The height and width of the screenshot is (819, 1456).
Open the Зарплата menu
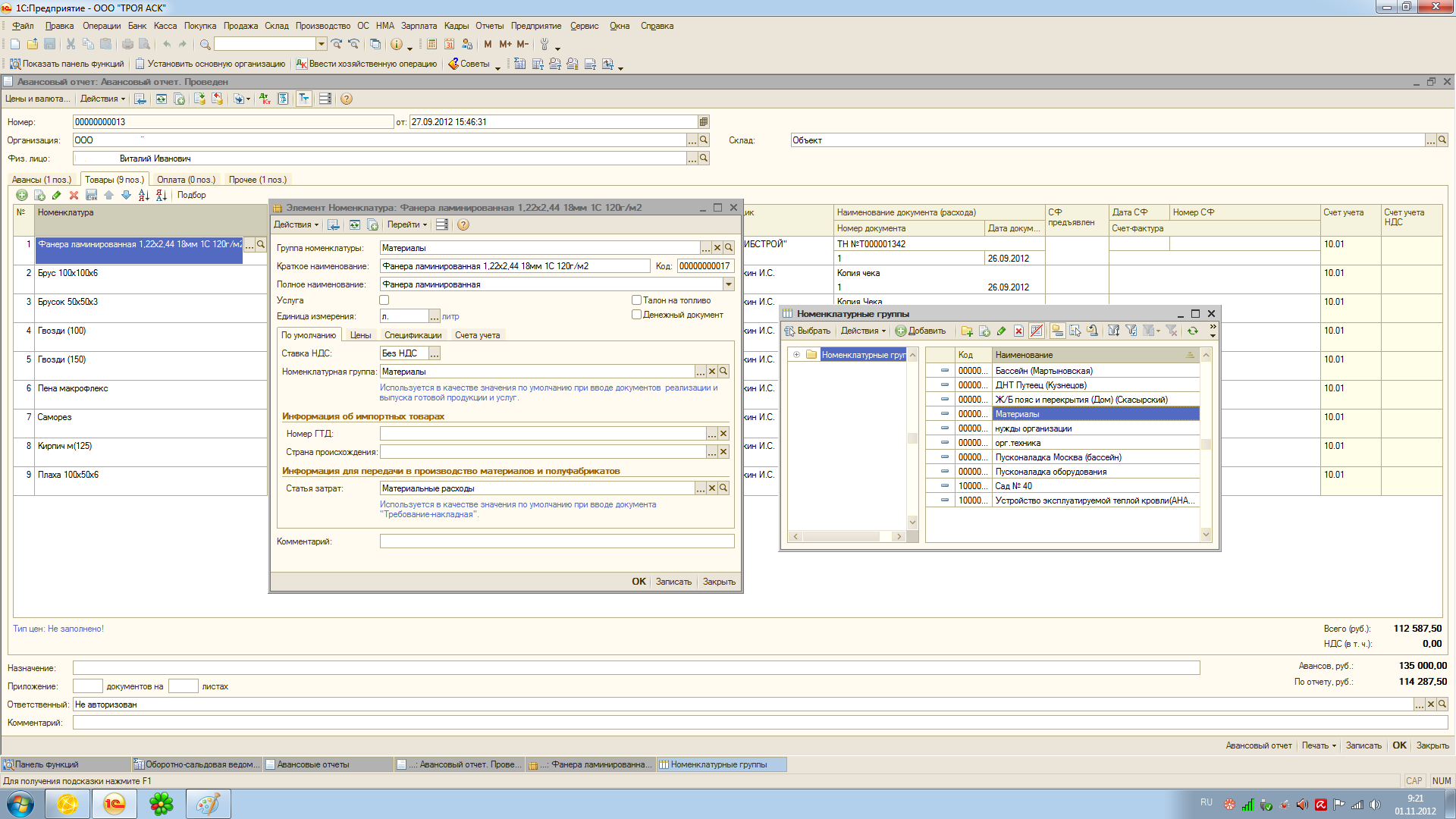419,26
